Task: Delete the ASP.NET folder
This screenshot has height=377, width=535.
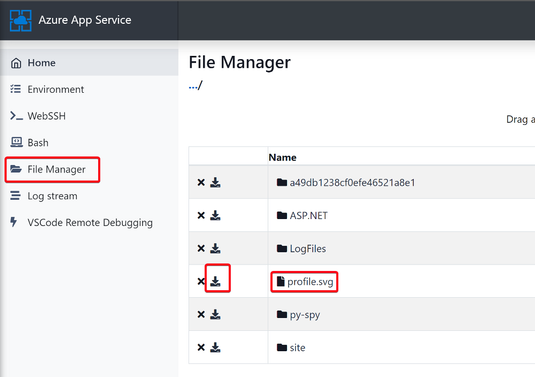Action: tap(201, 216)
